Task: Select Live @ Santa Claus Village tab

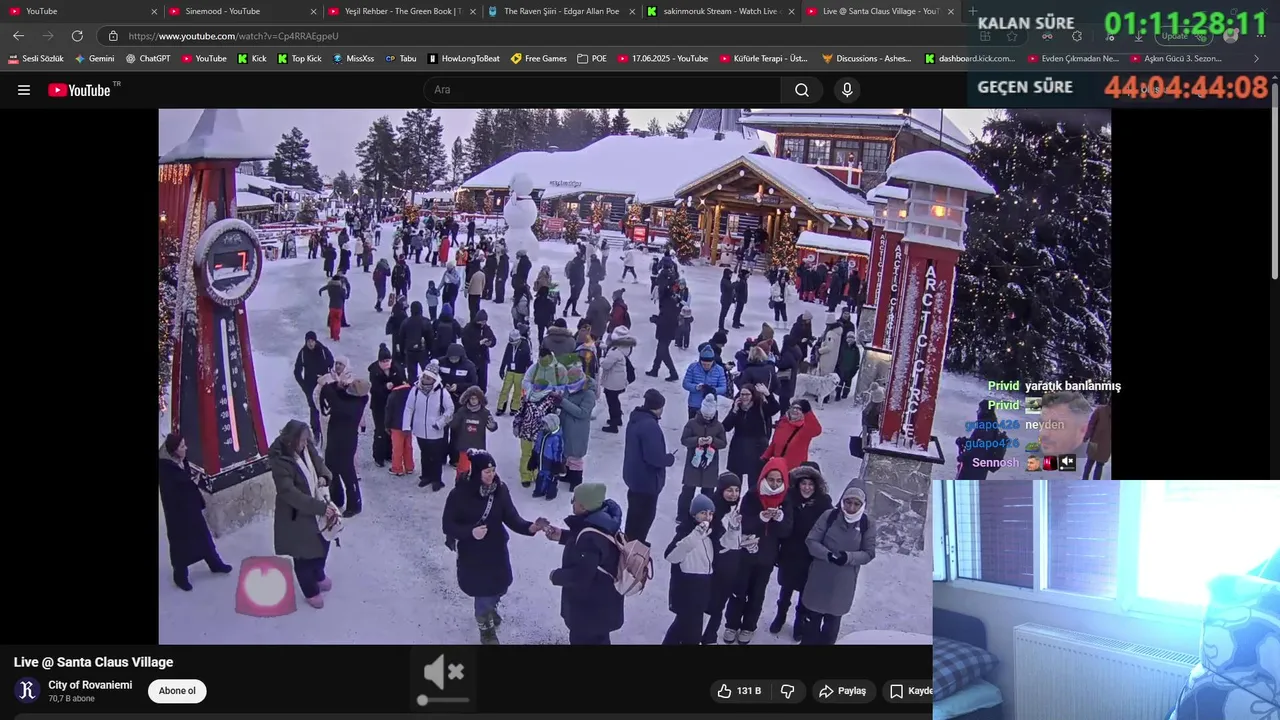Action: click(880, 11)
